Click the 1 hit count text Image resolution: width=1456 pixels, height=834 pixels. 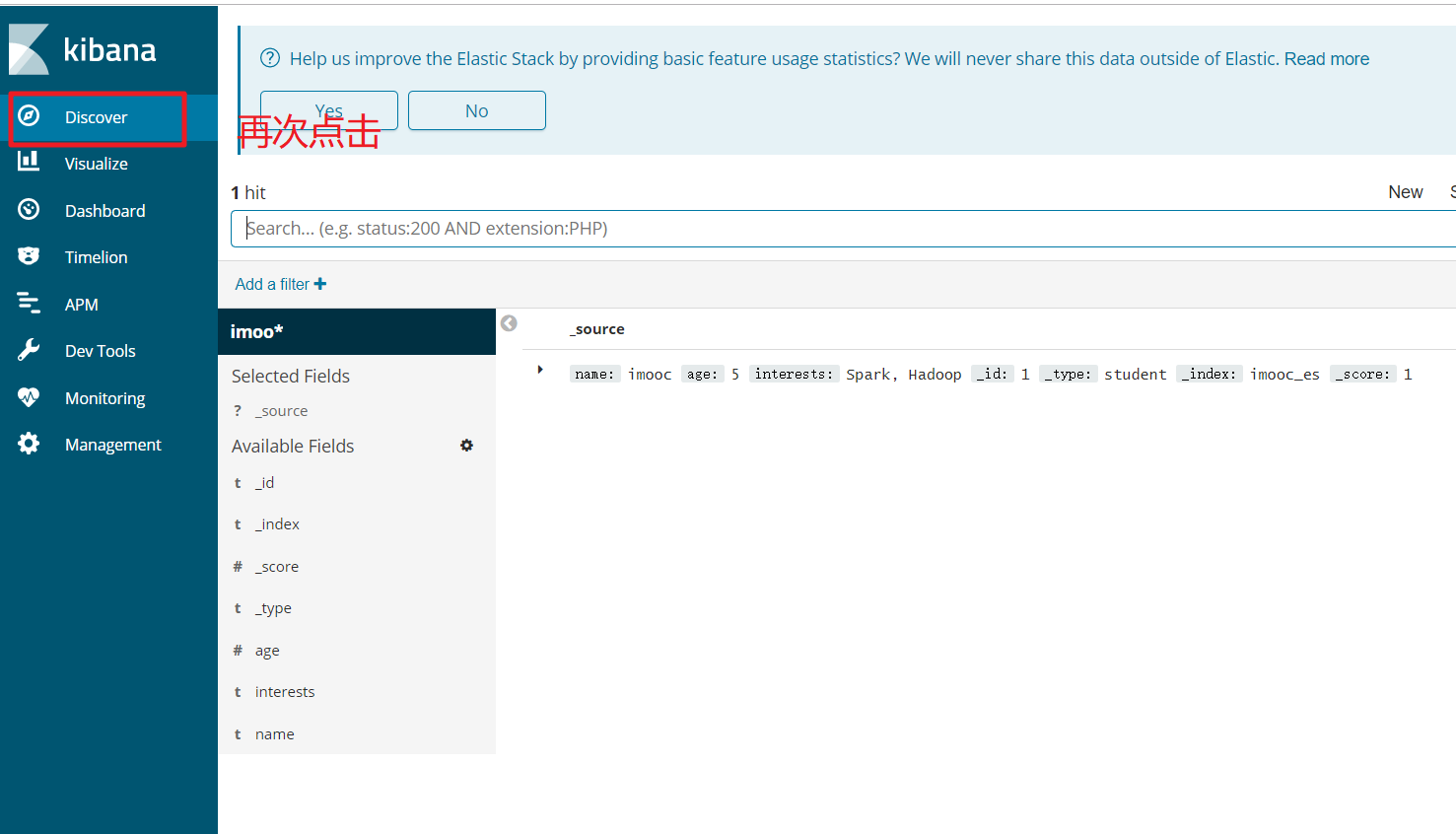248,192
